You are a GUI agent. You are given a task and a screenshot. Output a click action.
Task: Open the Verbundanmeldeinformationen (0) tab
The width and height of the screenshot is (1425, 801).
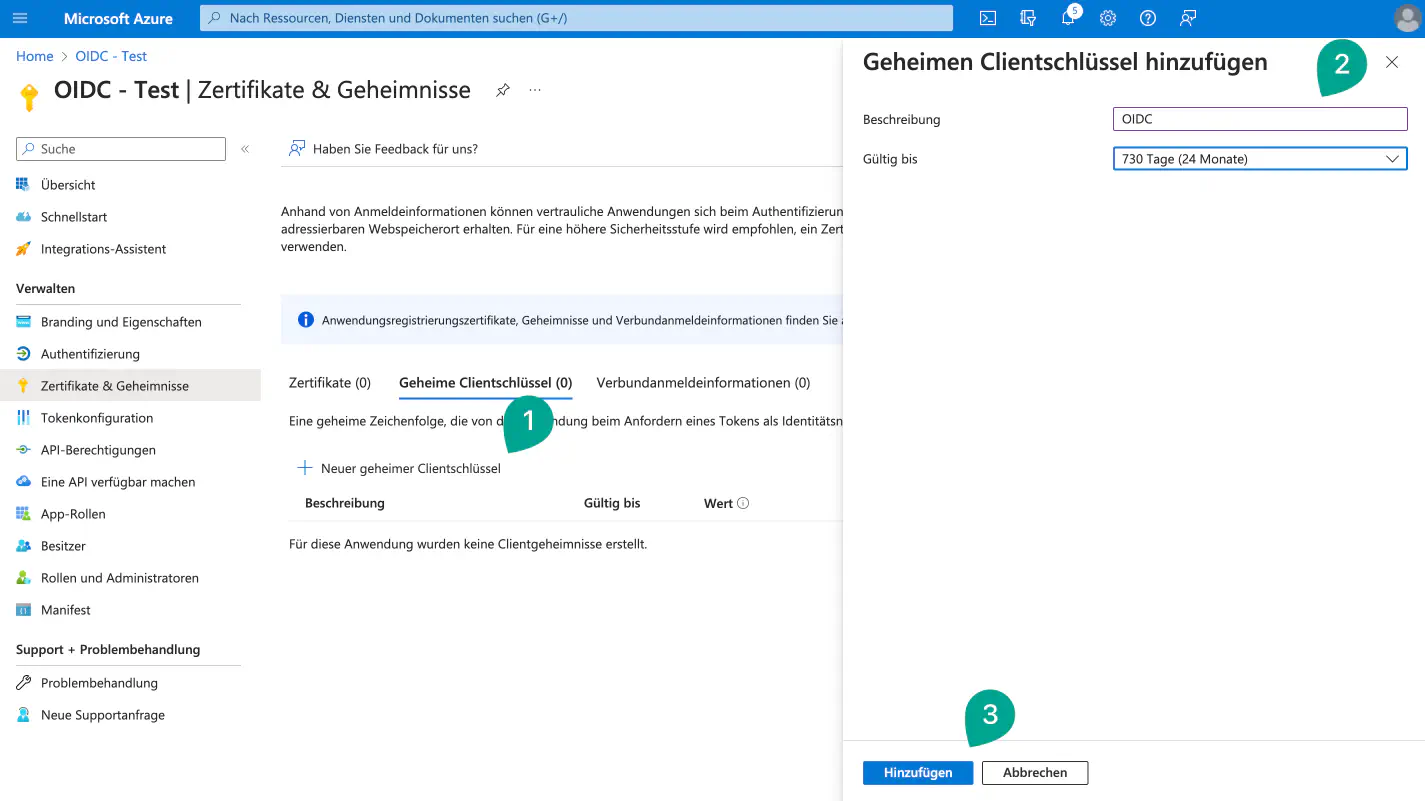[704, 383]
